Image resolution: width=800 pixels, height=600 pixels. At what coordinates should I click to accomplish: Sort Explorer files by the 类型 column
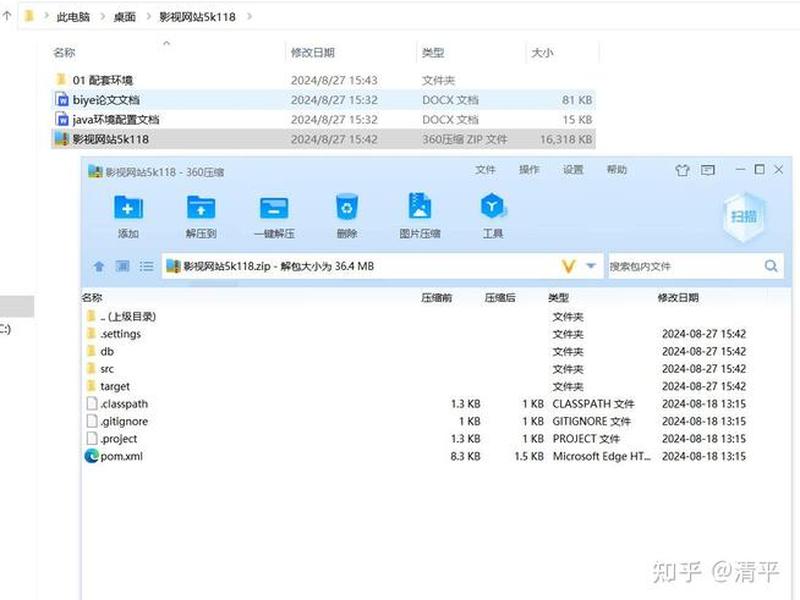pos(433,53)
